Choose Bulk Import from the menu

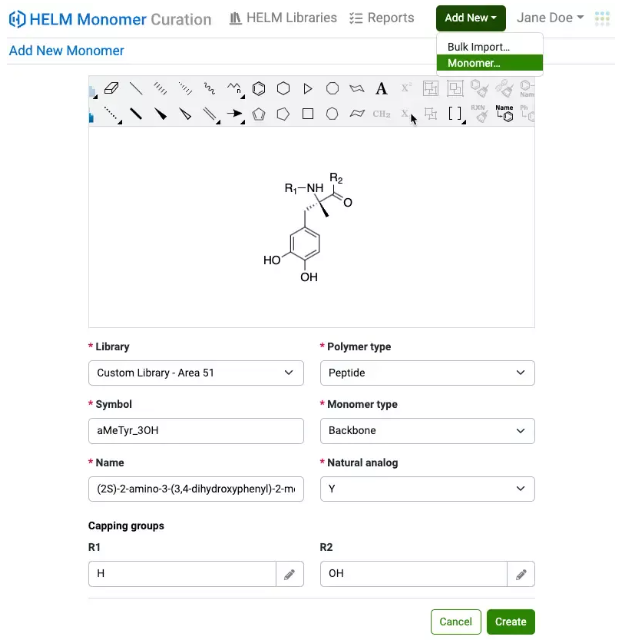tap(479, 47)
